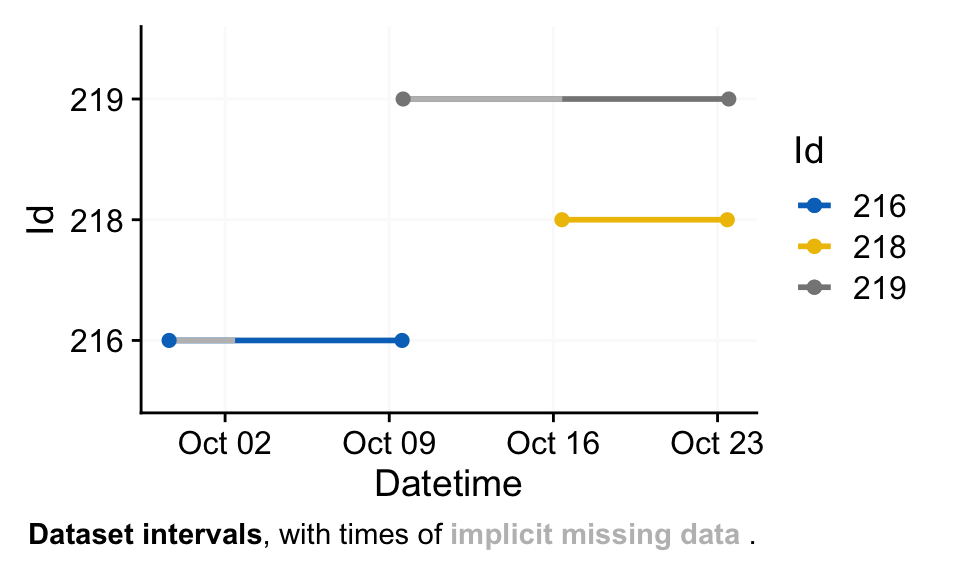Click the light gray missing-data segment on row 216

click(203, 340)
